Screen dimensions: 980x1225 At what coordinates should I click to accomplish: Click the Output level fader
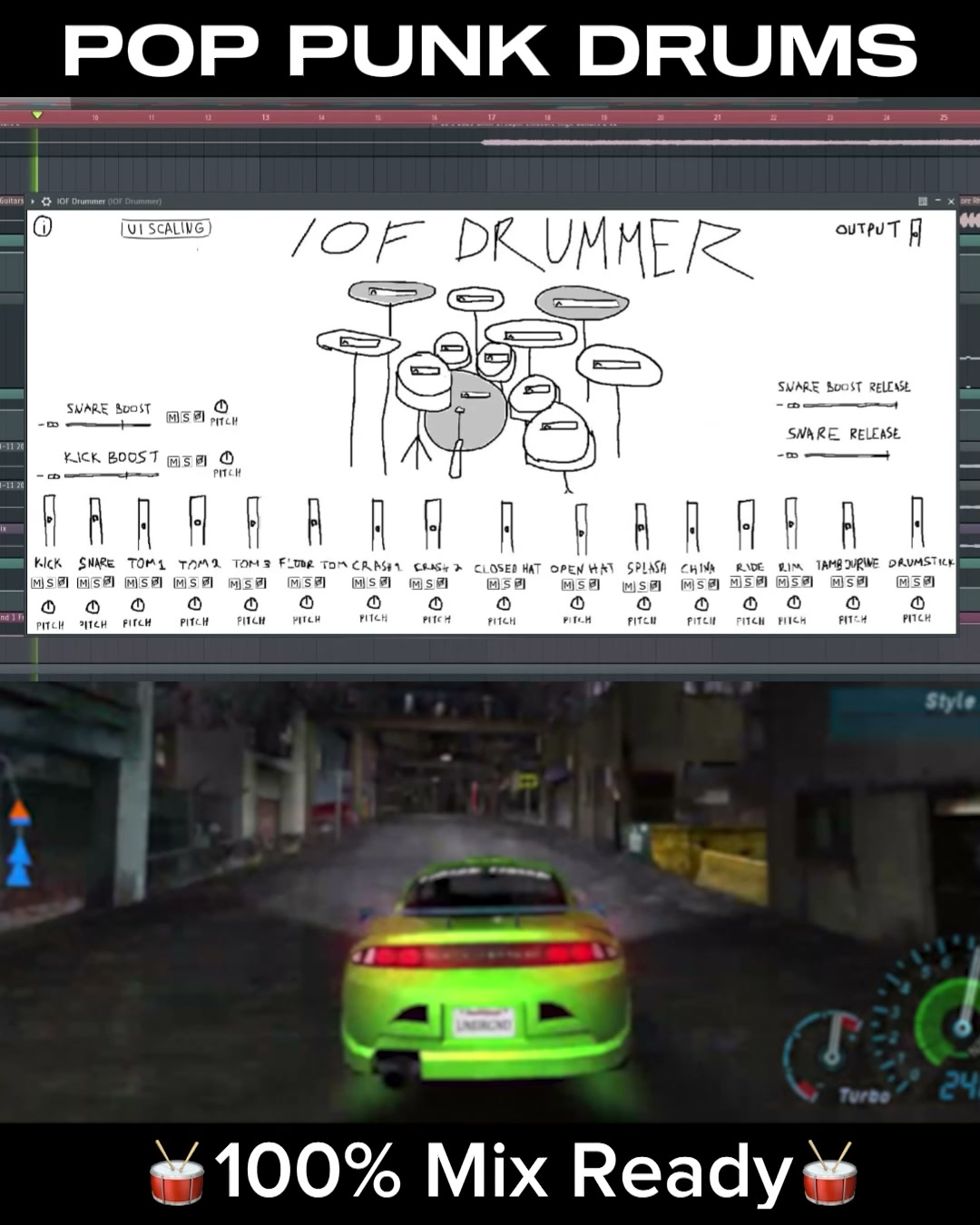pyautogui.click(x=916, y=232)
